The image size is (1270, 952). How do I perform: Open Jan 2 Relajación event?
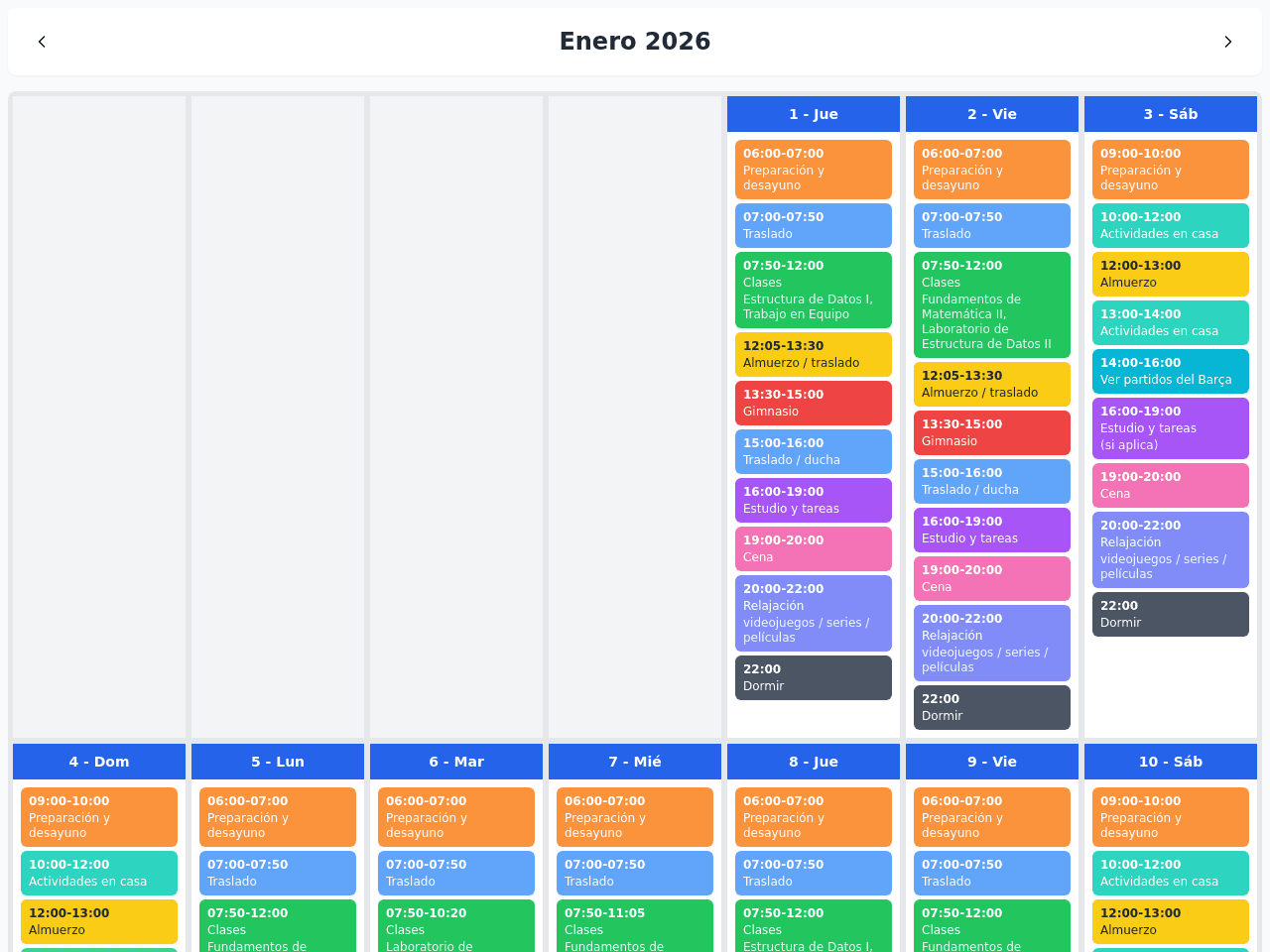tap(992, 643)
